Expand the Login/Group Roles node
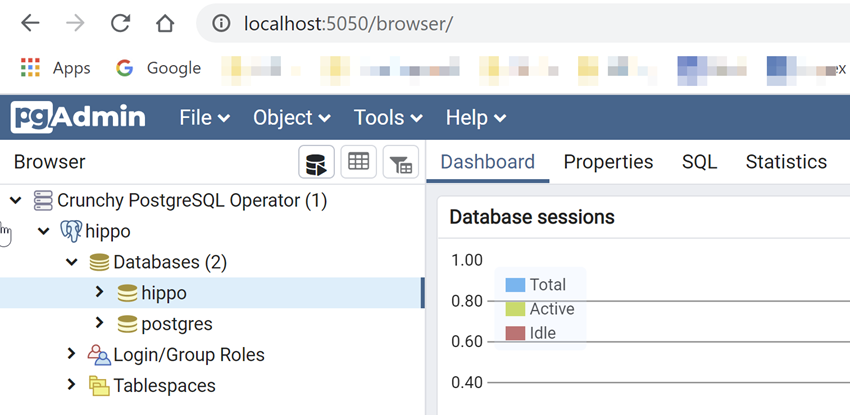 (71, 354)
